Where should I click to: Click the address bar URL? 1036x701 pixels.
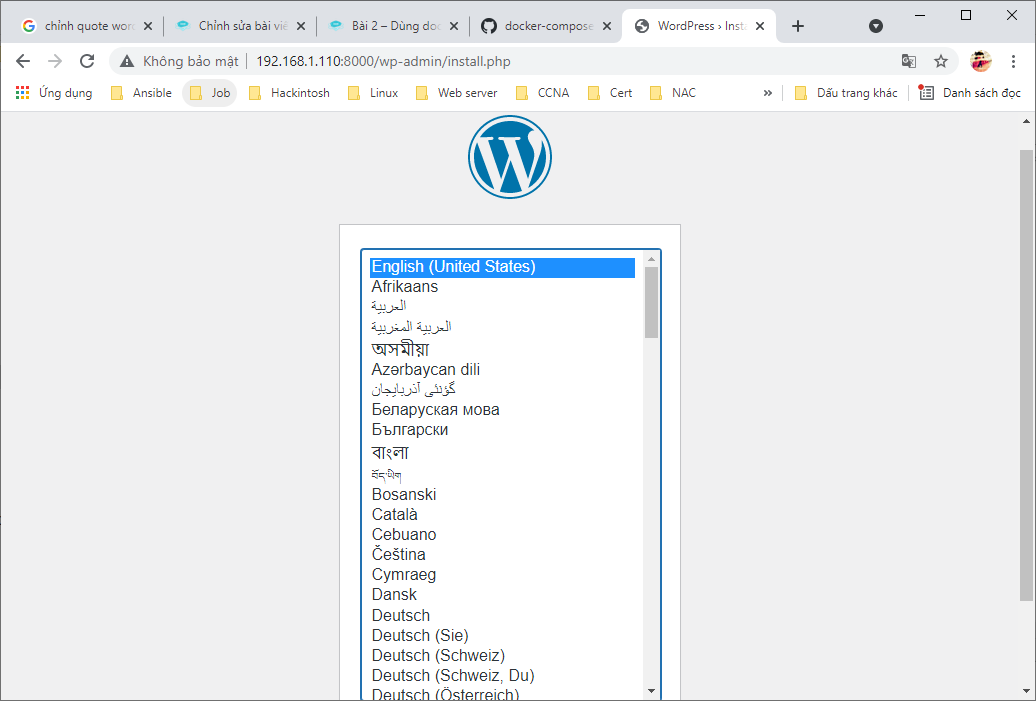click(x=383, y=61)
